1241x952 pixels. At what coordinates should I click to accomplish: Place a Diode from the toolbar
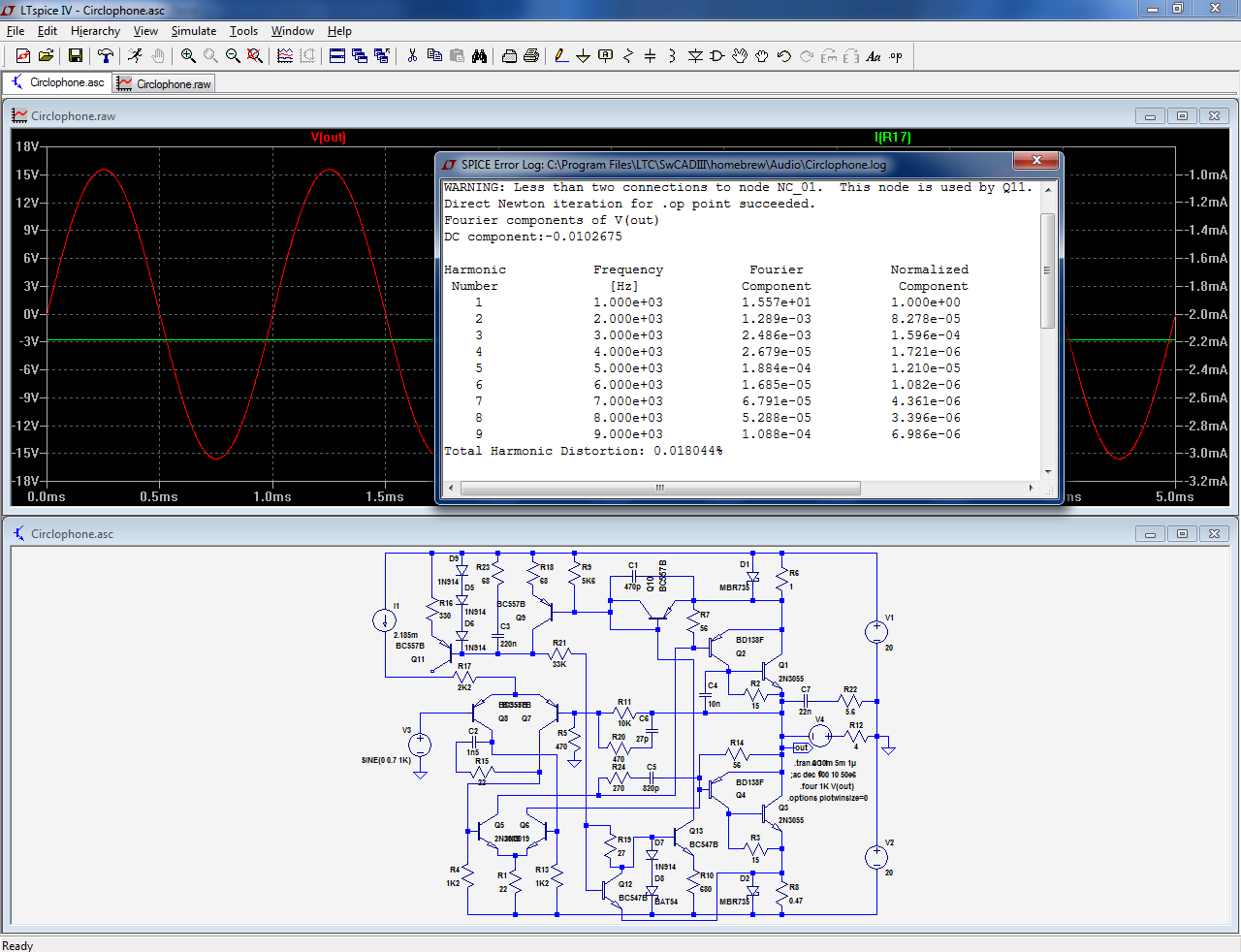click(x=695, y=56)
